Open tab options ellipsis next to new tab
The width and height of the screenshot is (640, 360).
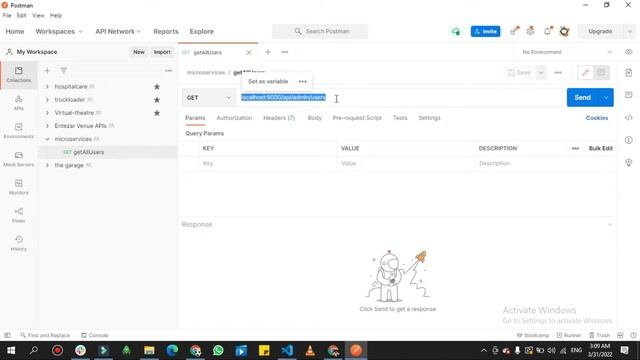pyautogui.click(x=284, y=52)
